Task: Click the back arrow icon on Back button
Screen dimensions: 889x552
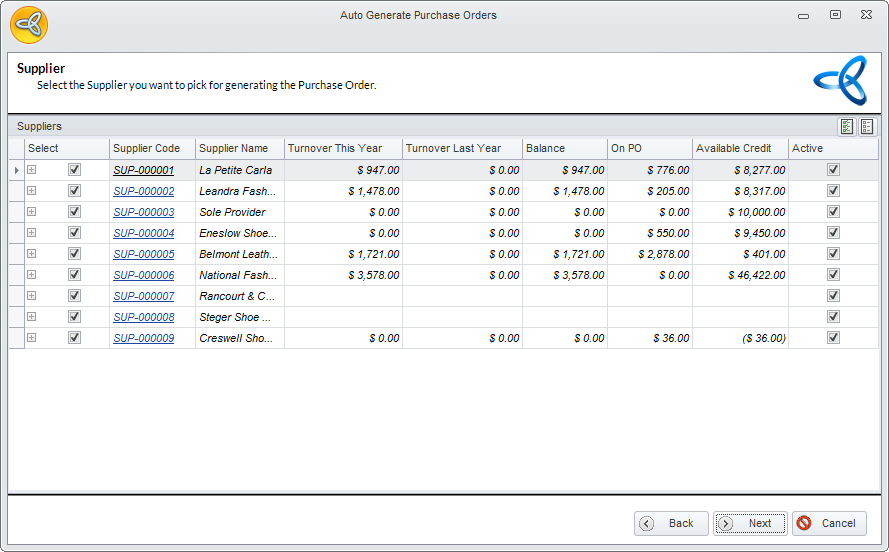Action: 647,523
